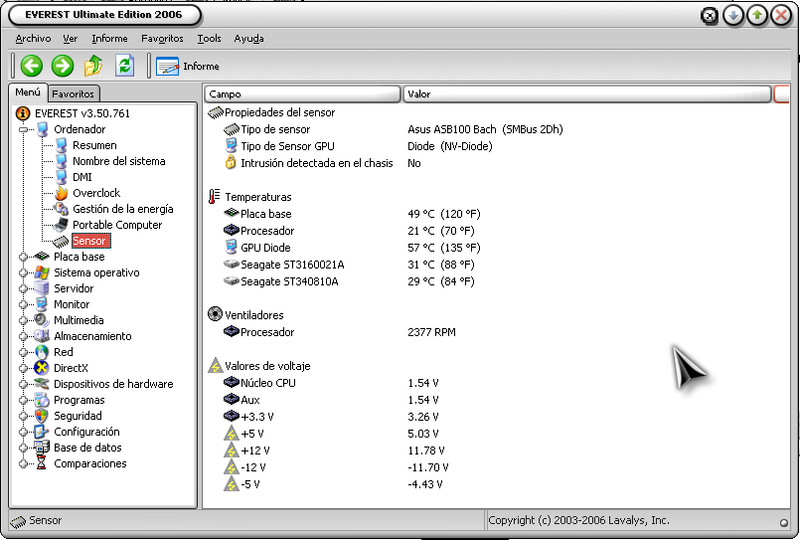Go forward with the green right arrow
Viewport: 800px width, 540px height.
63,66
